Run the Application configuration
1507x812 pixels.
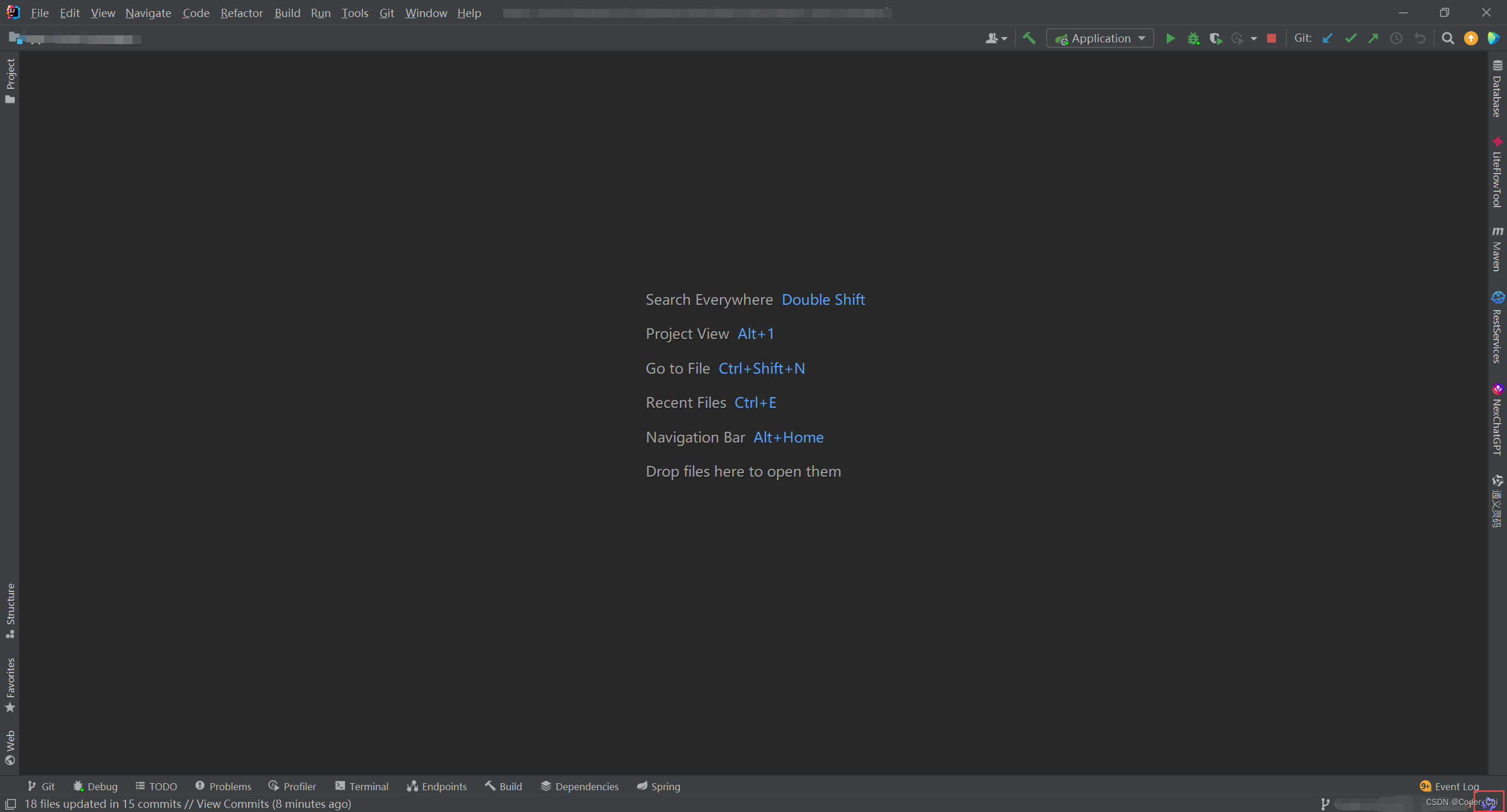tap(1170, 39)
